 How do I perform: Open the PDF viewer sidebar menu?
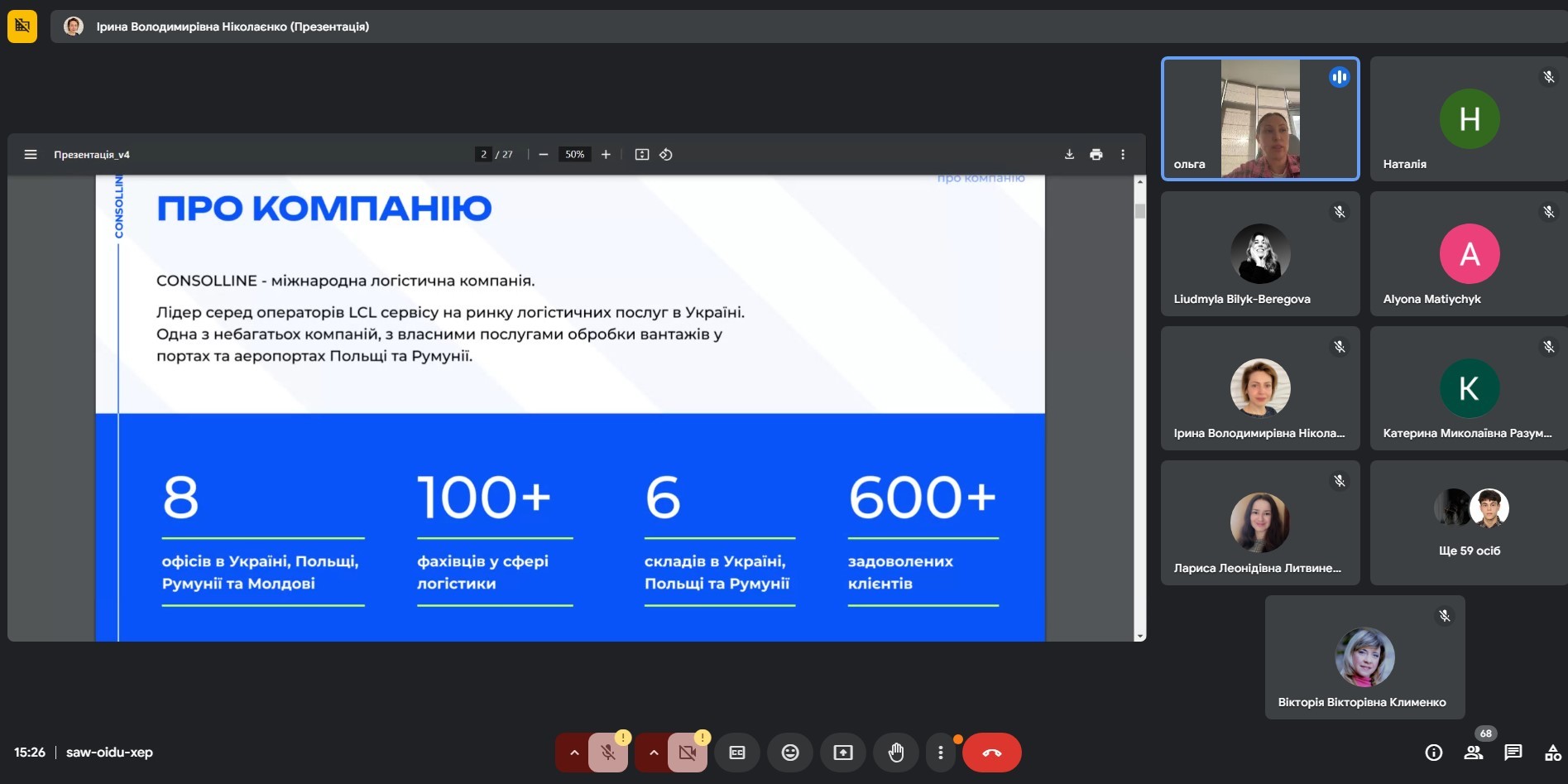tap(31, 155)
